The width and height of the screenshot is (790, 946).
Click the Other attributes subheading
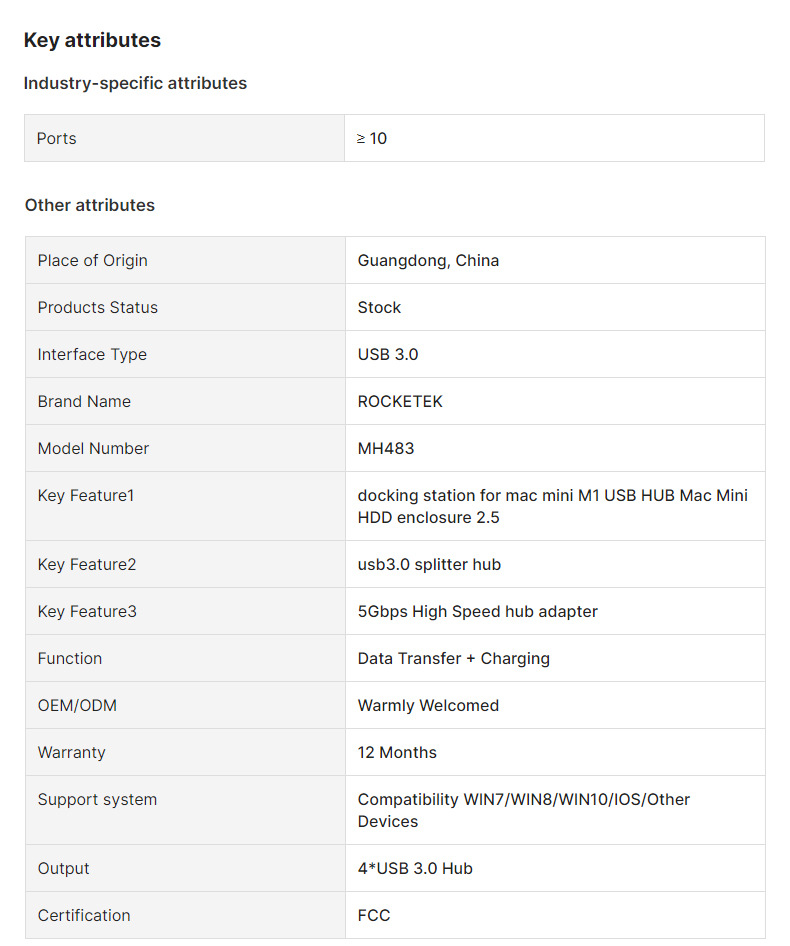[x=90, y=205]
